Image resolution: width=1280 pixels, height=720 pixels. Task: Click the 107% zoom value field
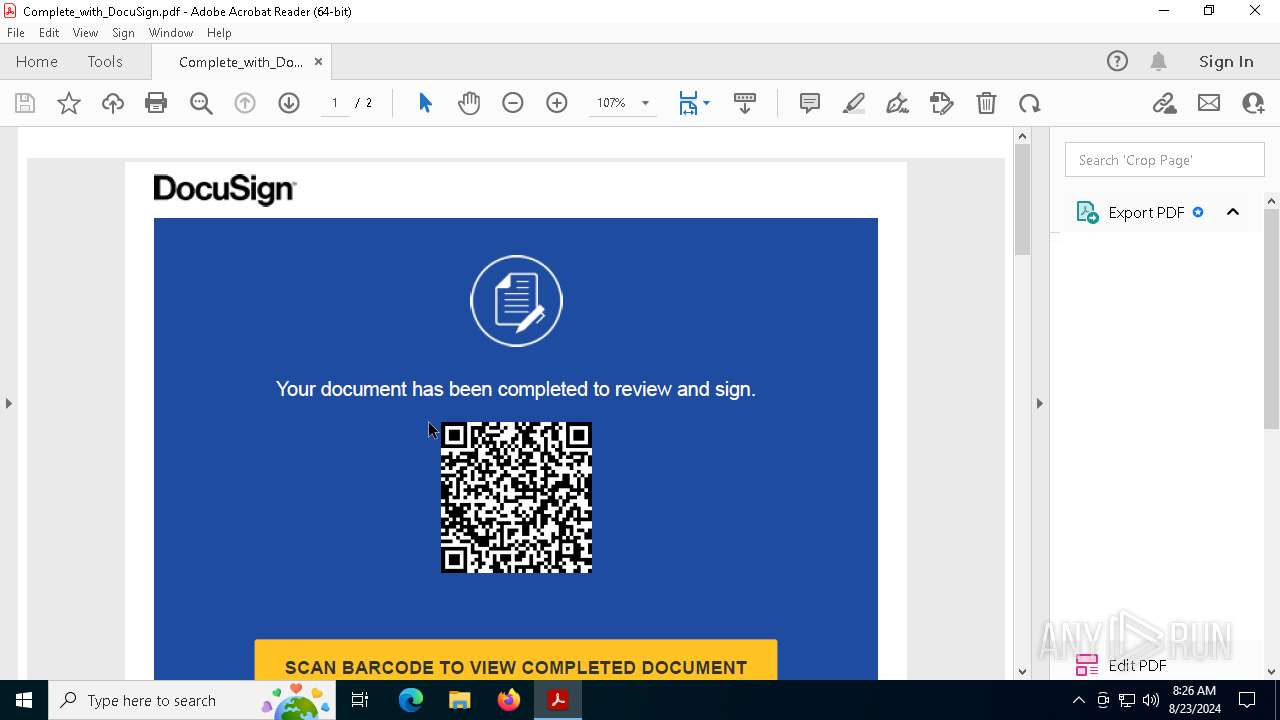(611, 103)
